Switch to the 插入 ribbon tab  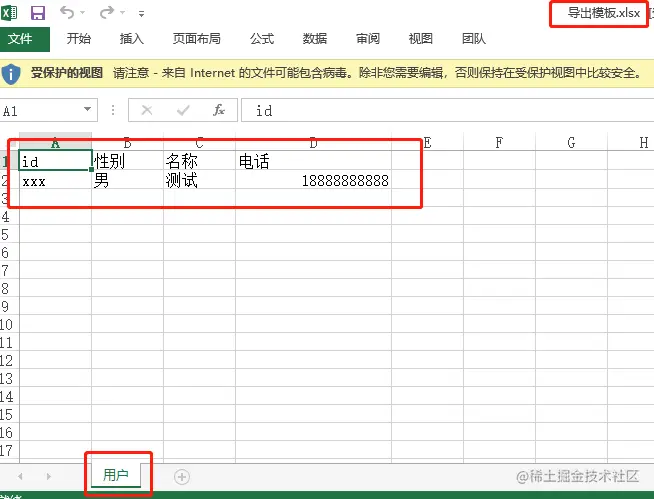131,39
